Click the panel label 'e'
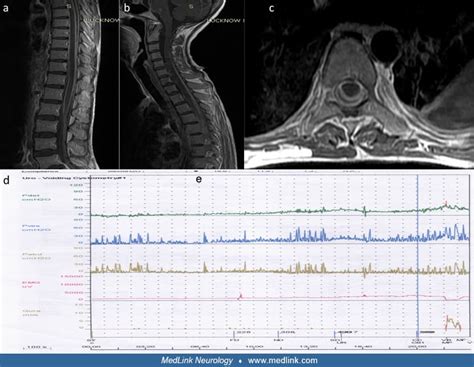 (x=199, y=179)
